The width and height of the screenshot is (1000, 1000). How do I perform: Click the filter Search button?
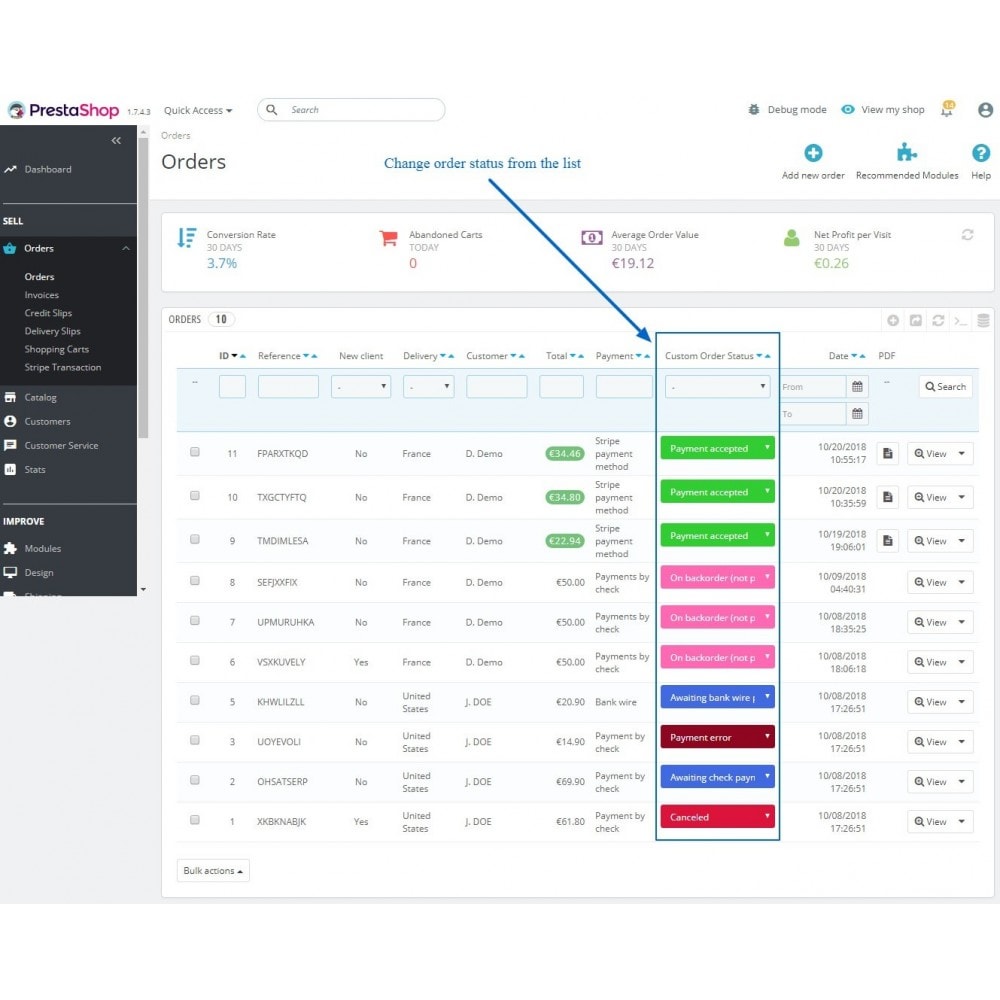coord(945,386)
